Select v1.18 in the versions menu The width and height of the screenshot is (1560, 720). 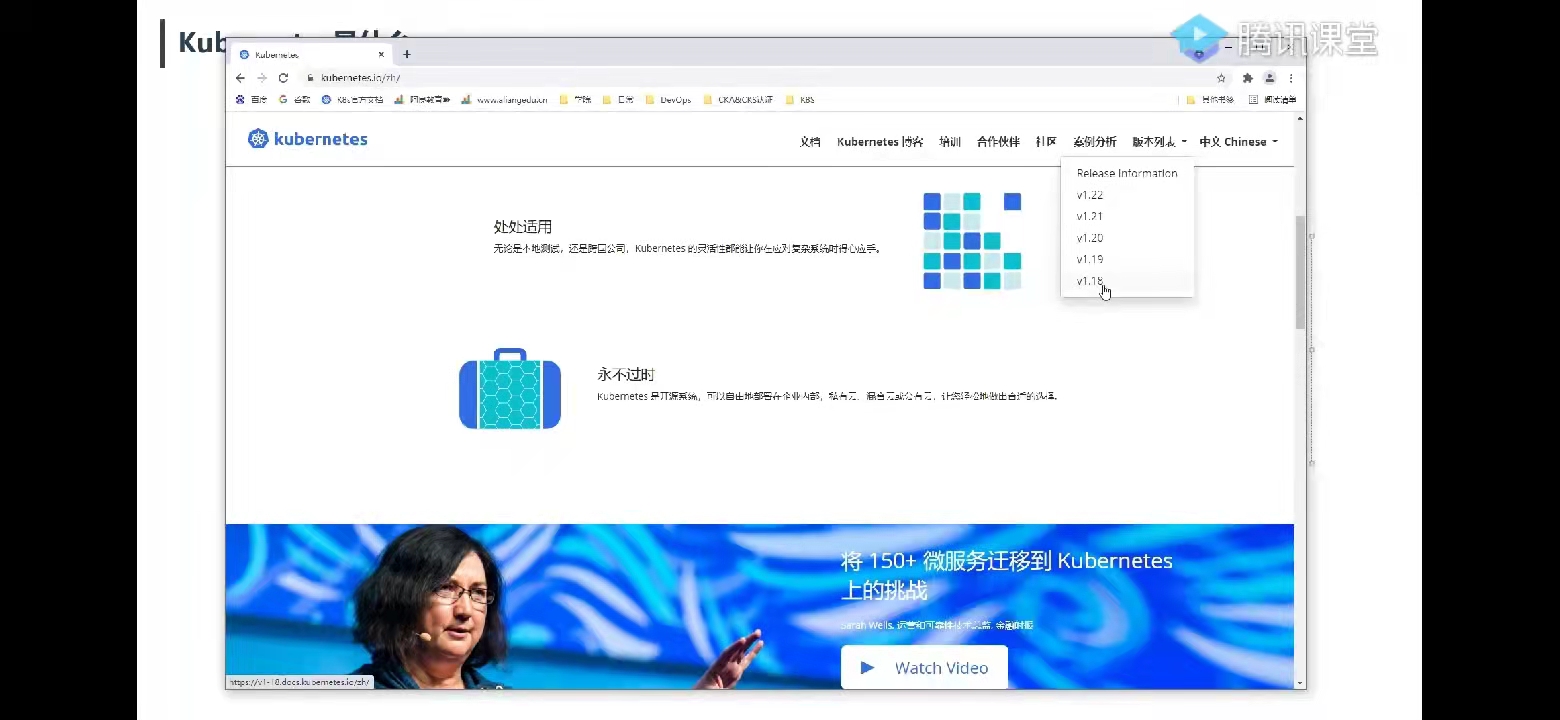coord(1127,281)
